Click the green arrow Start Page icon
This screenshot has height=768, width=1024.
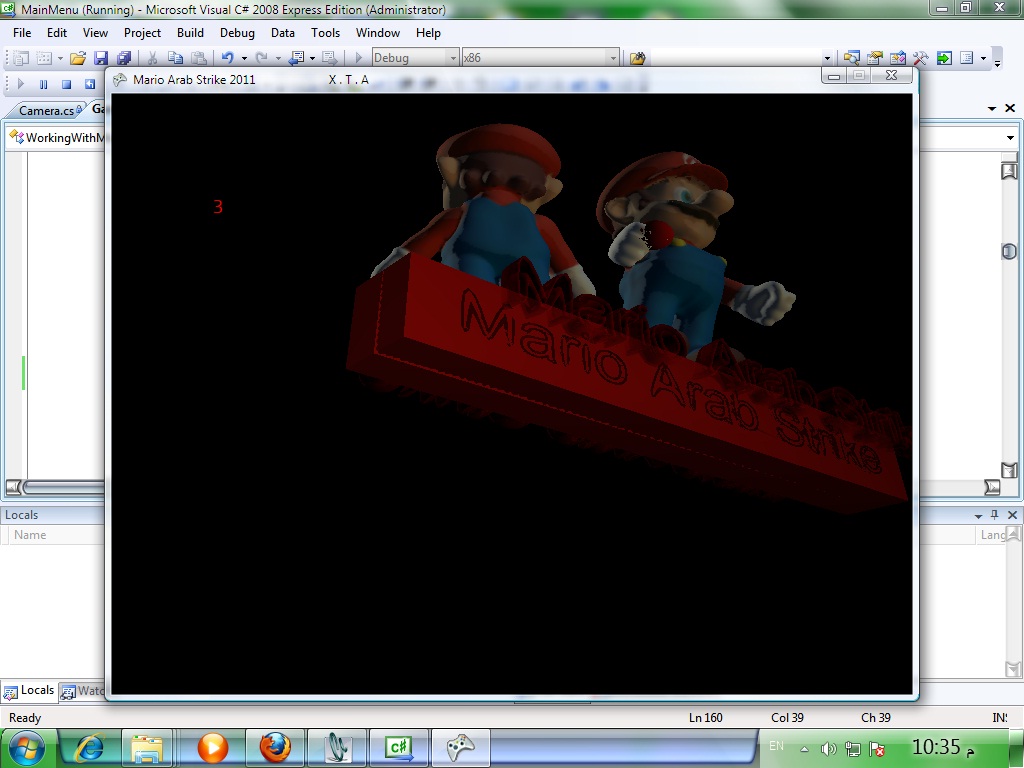(944, 58)
